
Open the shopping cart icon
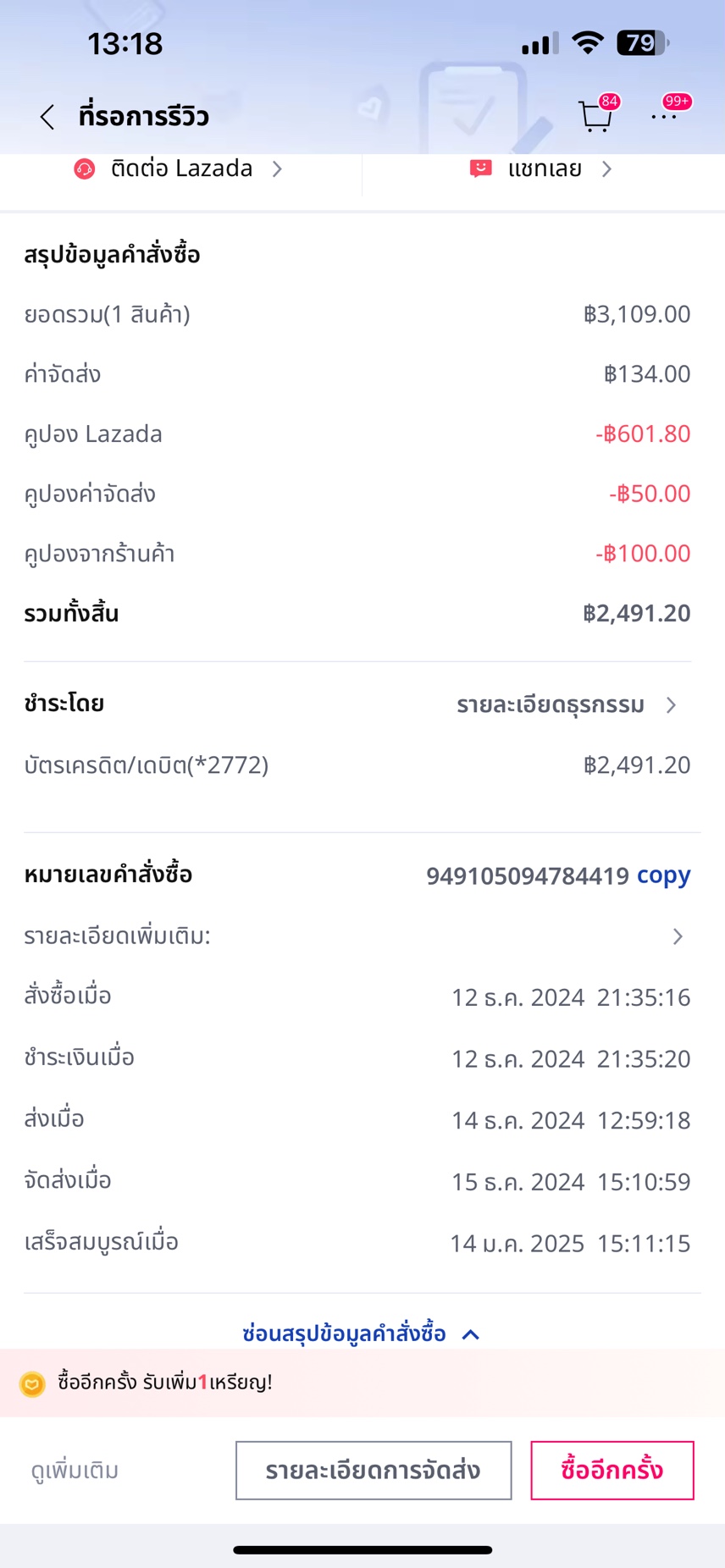595,117
